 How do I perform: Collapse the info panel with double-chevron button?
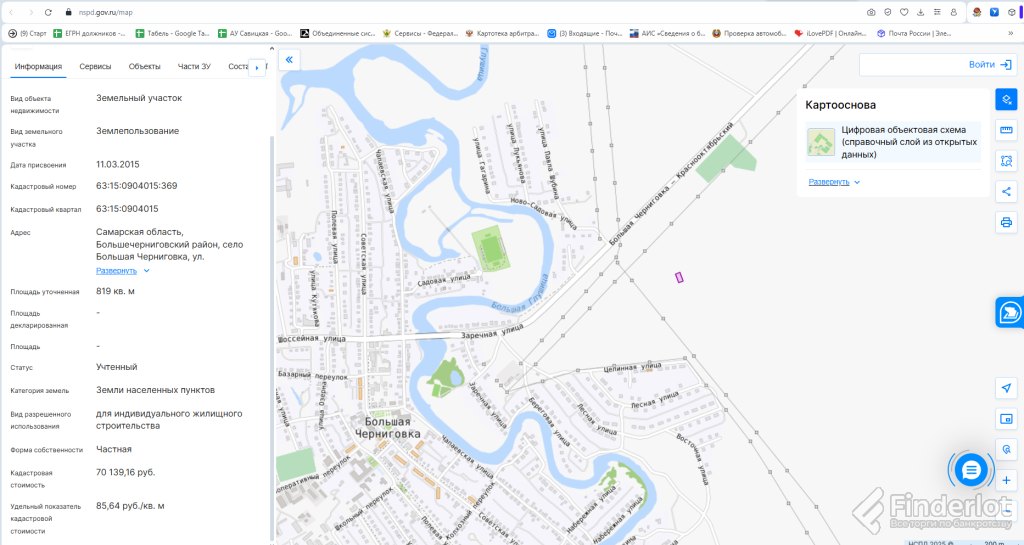pos(289,60)
